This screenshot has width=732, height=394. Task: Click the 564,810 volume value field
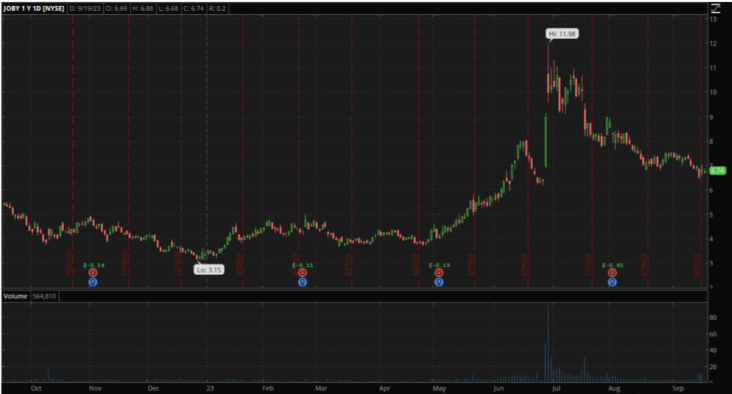point(44,296)
